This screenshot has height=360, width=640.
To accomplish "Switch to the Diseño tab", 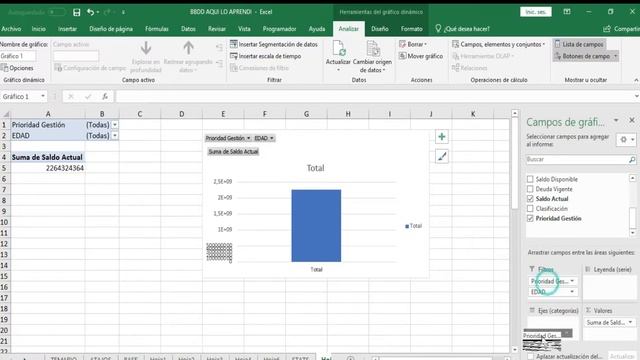I will coord(380,29).
